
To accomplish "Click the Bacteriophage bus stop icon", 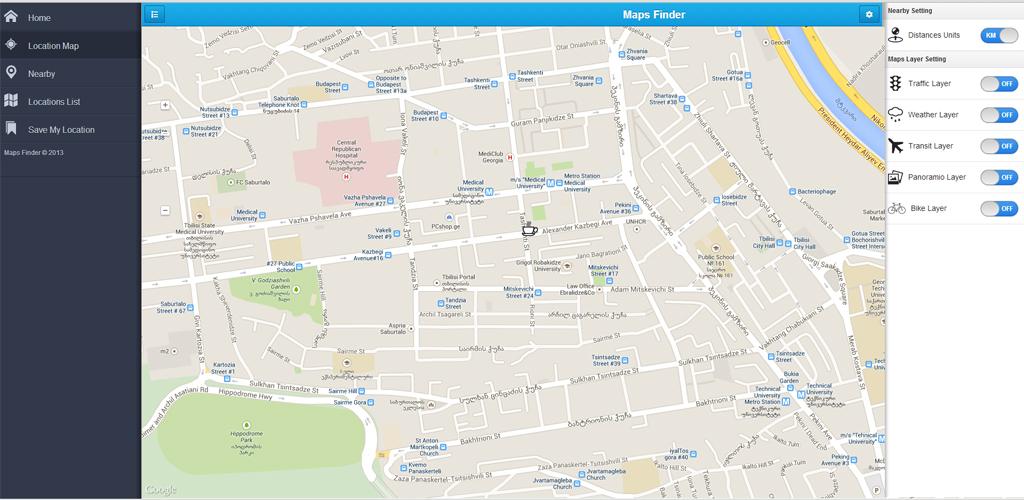I will tap(792, 191).
